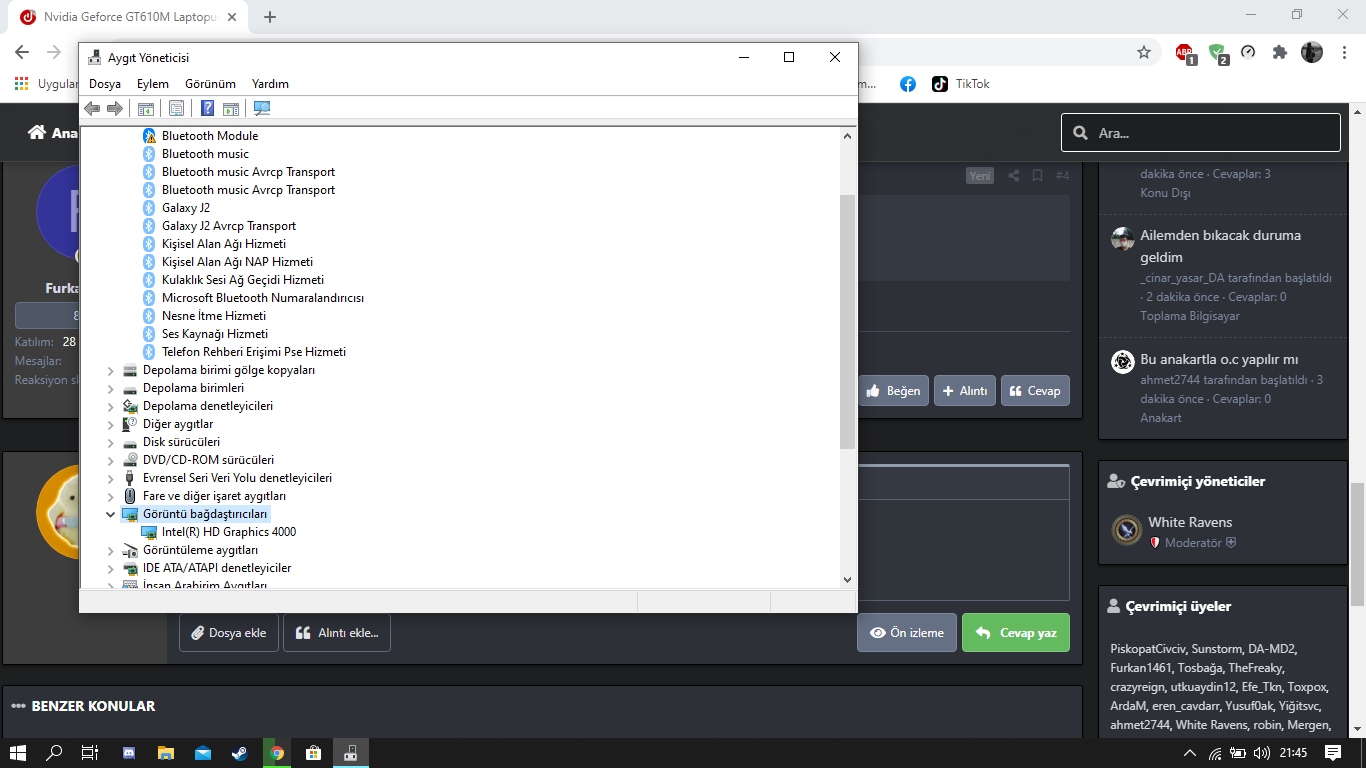Click the forum search field Ara...
Image resolution: width=1366 pixels, height=768 pixels.
[1200, 133]
